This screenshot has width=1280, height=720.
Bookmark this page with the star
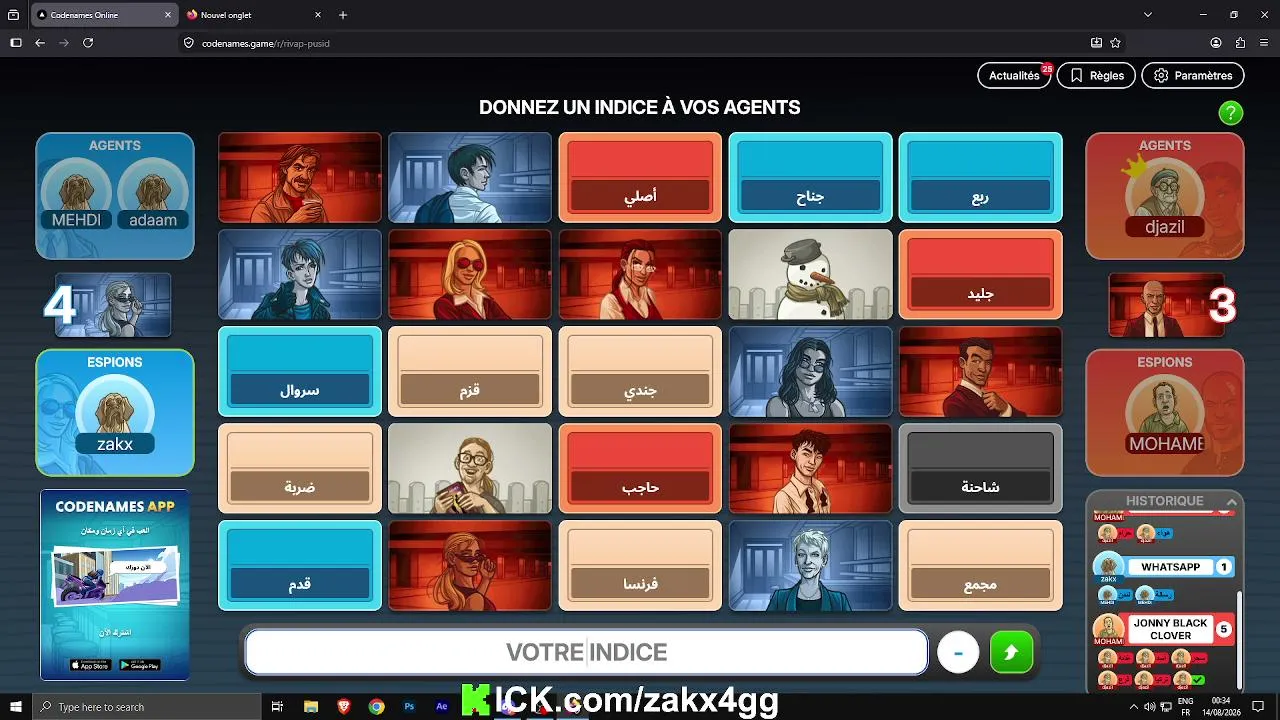click(1115, 43)
